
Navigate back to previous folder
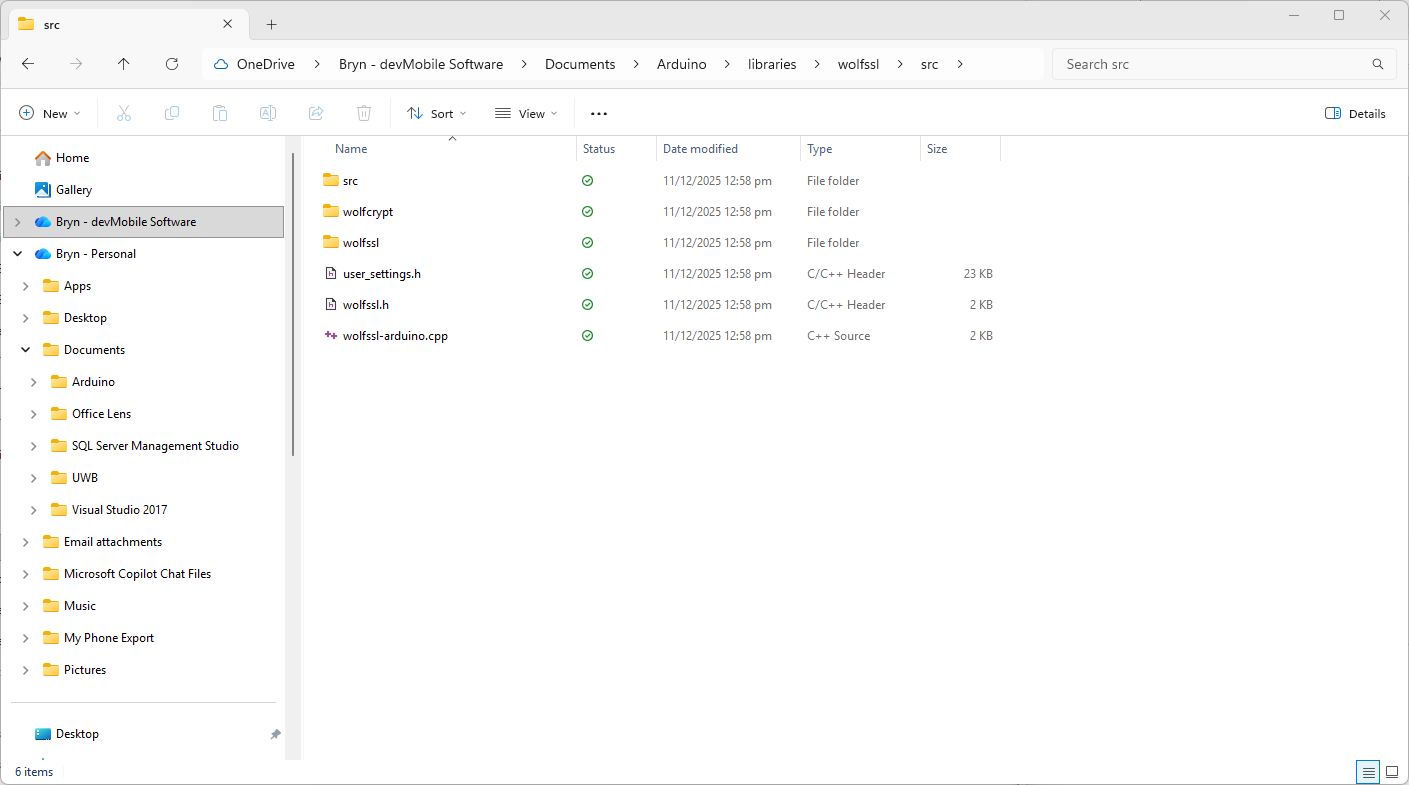pyautogui.click(x=28, y=64)
